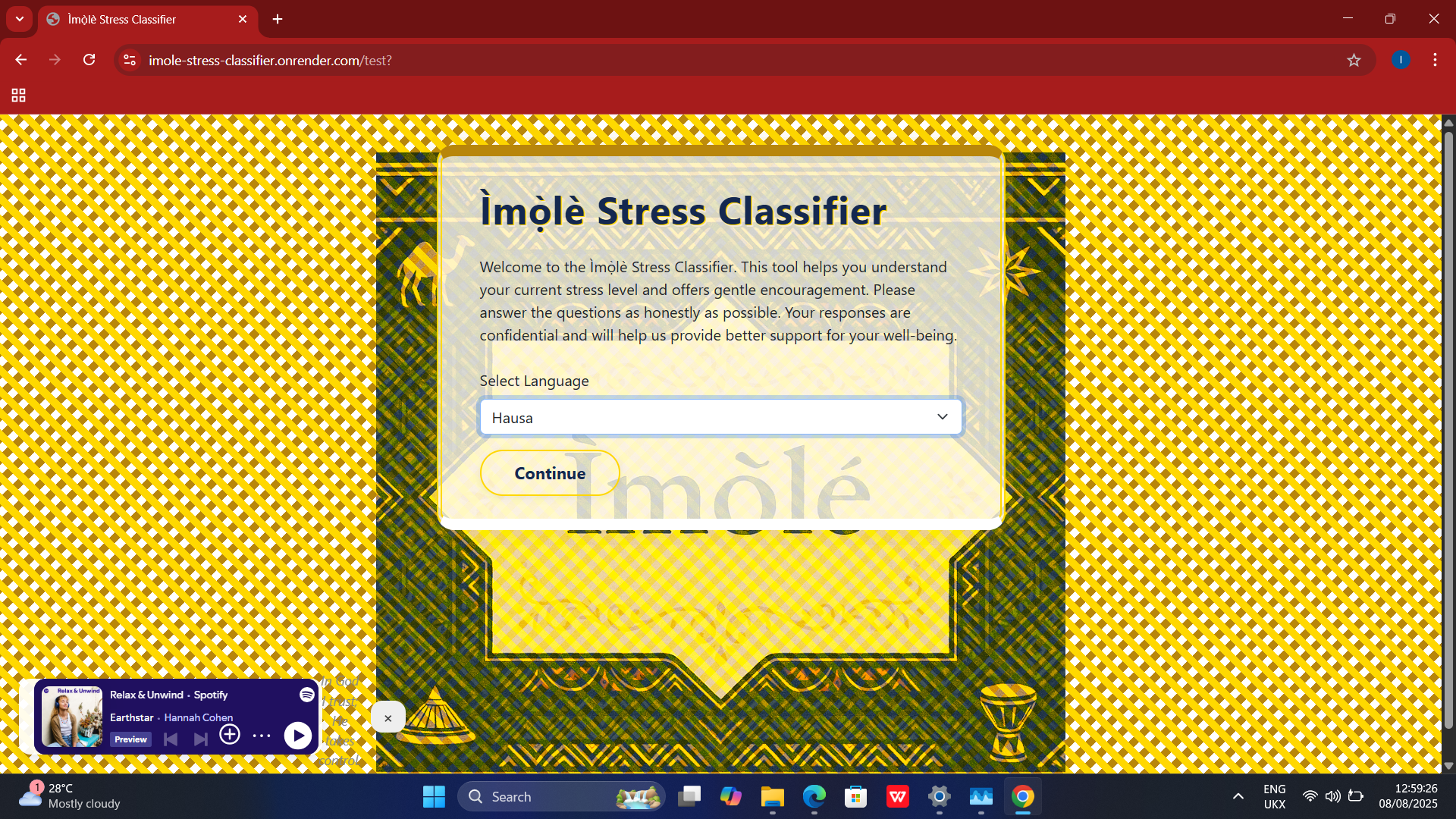Screen dimensions: 1456x819
Task: Reload the current page
Action: [x=89, y=60]
